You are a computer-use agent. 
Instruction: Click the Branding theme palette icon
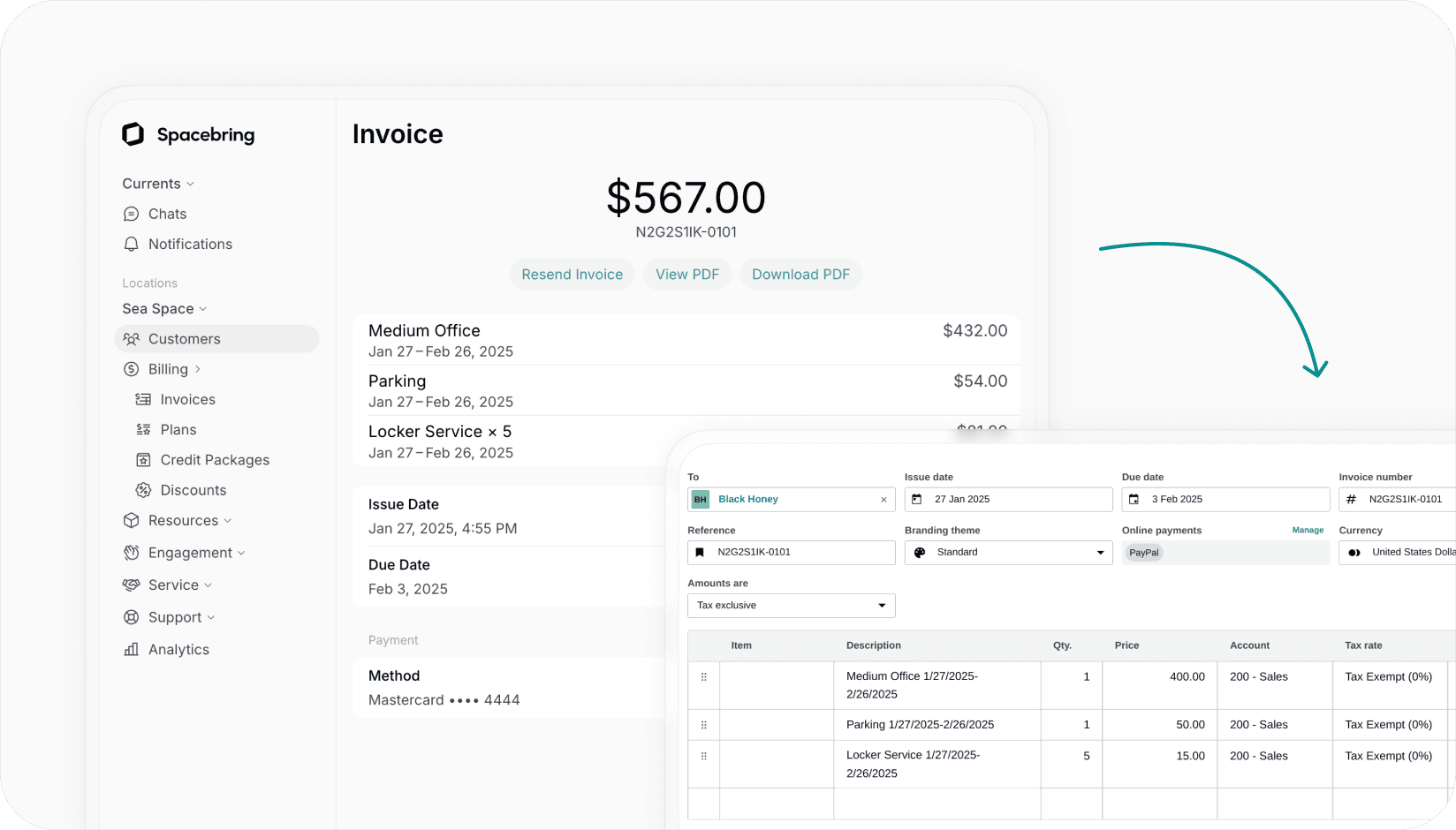tap(920, 553)
